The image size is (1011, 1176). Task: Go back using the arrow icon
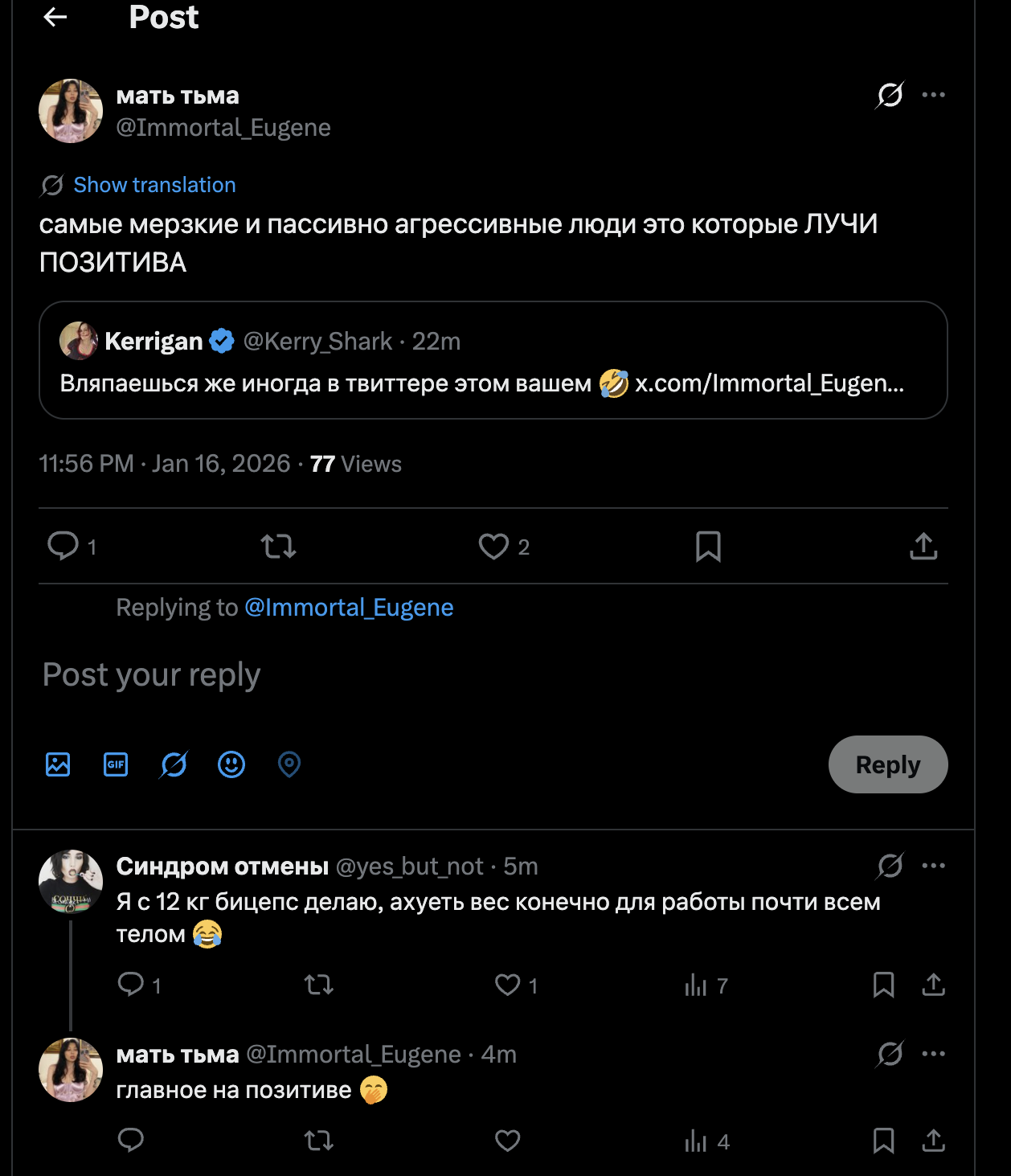[55, 17]
